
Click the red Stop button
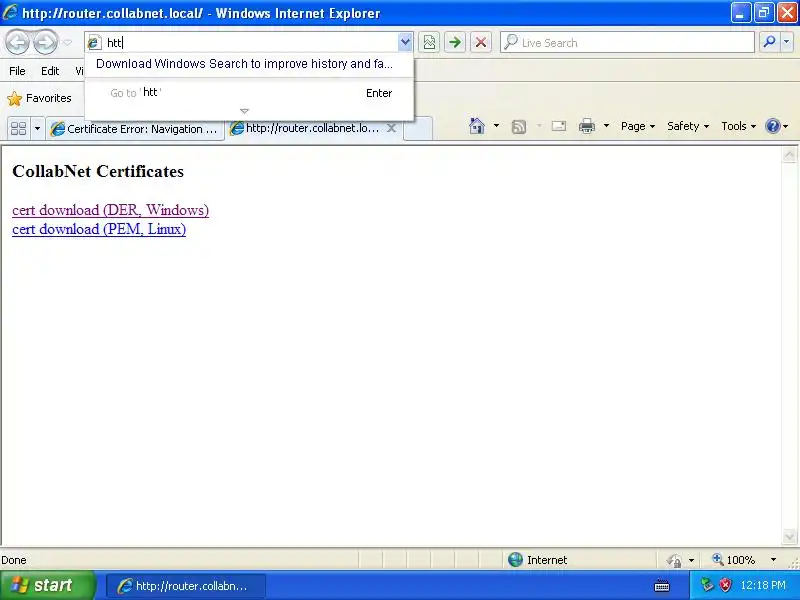[481, 43]
